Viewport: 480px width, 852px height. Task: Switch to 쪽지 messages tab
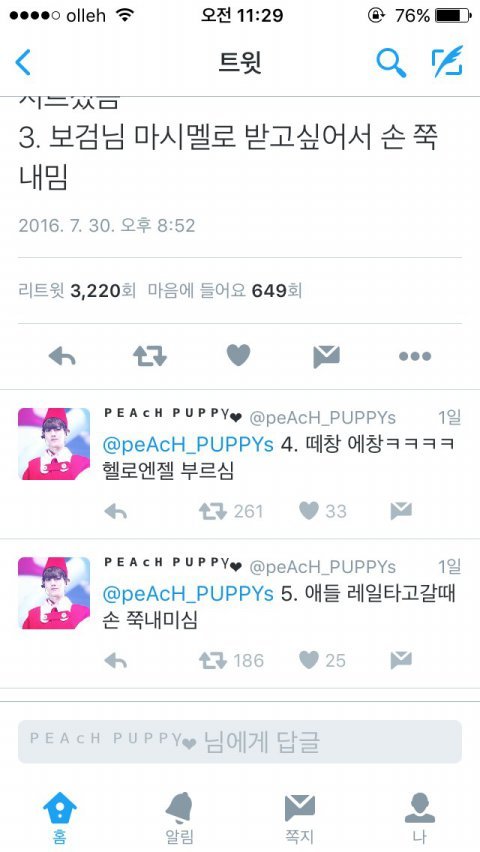(300, 818)
